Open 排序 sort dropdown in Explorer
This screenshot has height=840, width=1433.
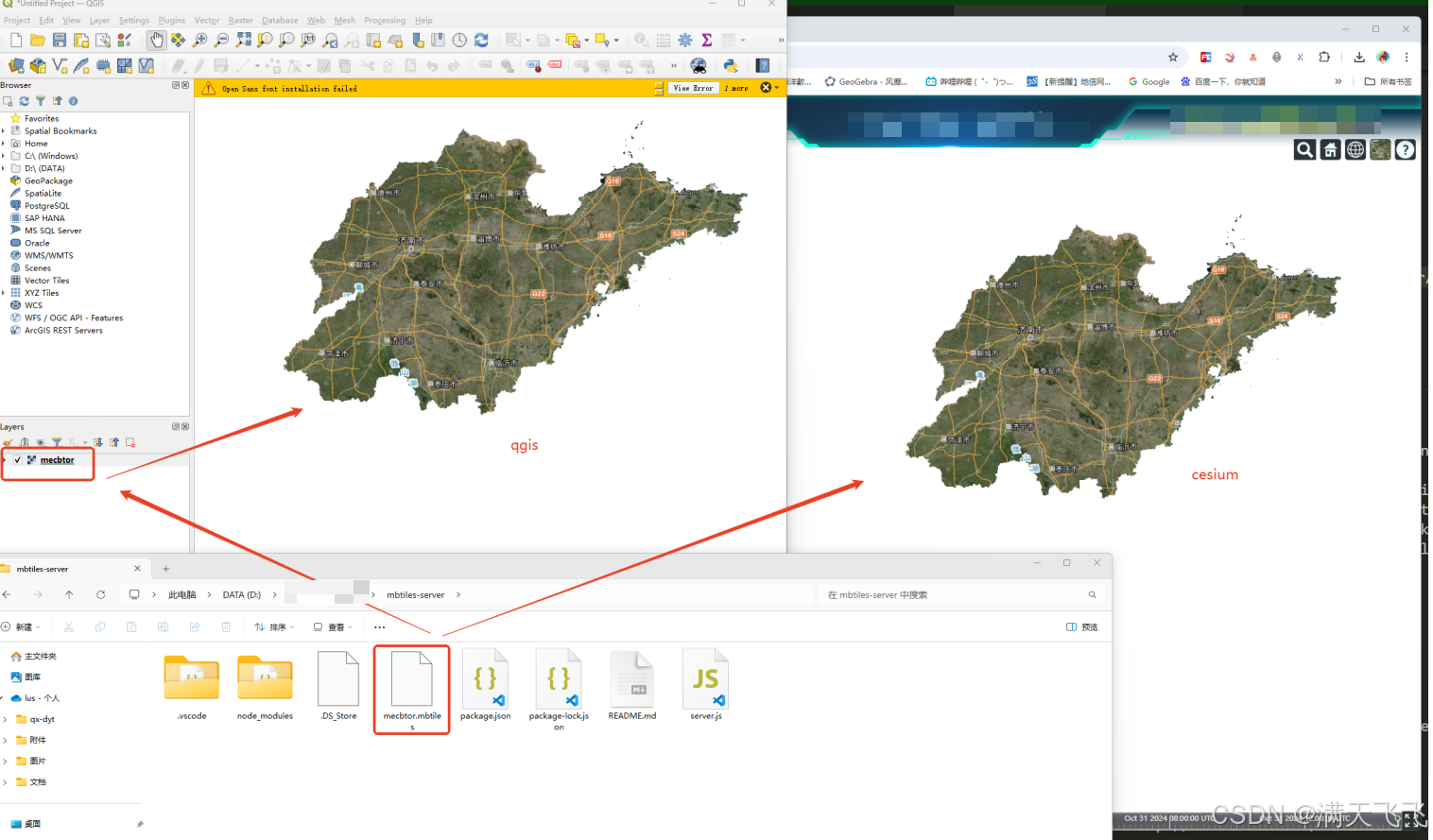click(274, 627)
